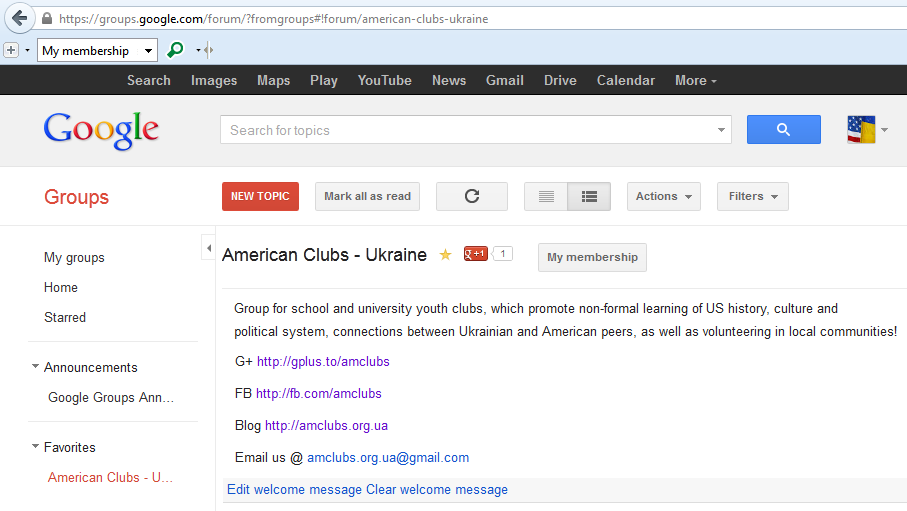Open Search in the Google black bar
Image resolution: width=907 pixels, height=511 pixels.
point(149,80)
